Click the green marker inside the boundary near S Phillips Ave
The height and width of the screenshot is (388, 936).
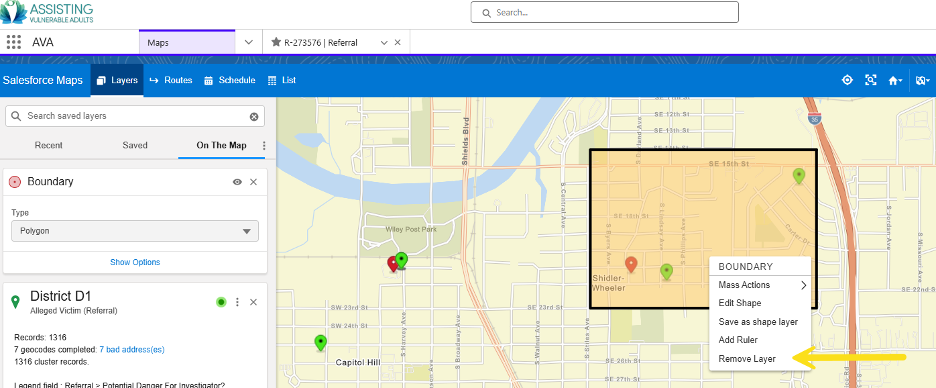click(667, 272)
